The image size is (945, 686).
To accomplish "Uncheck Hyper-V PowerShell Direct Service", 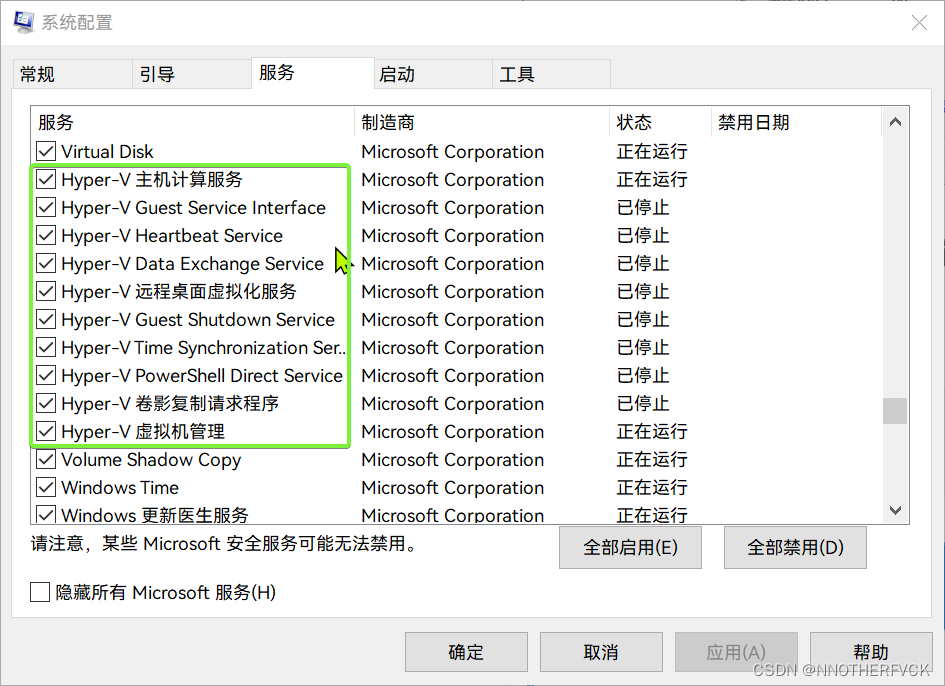I will point(46,376).
